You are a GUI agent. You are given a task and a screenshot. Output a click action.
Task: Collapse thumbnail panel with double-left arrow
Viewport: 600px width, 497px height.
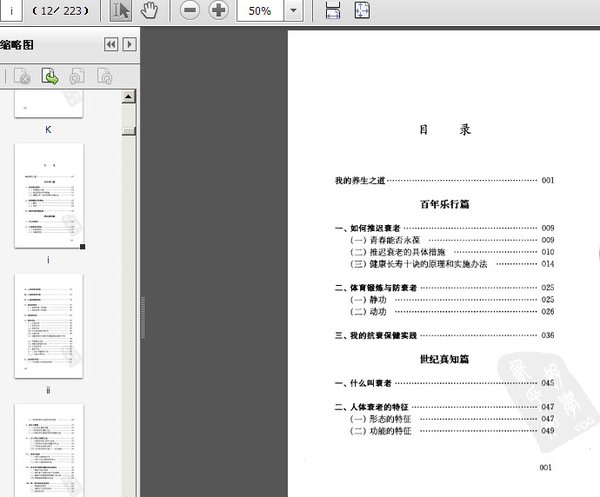coord(111,45)
